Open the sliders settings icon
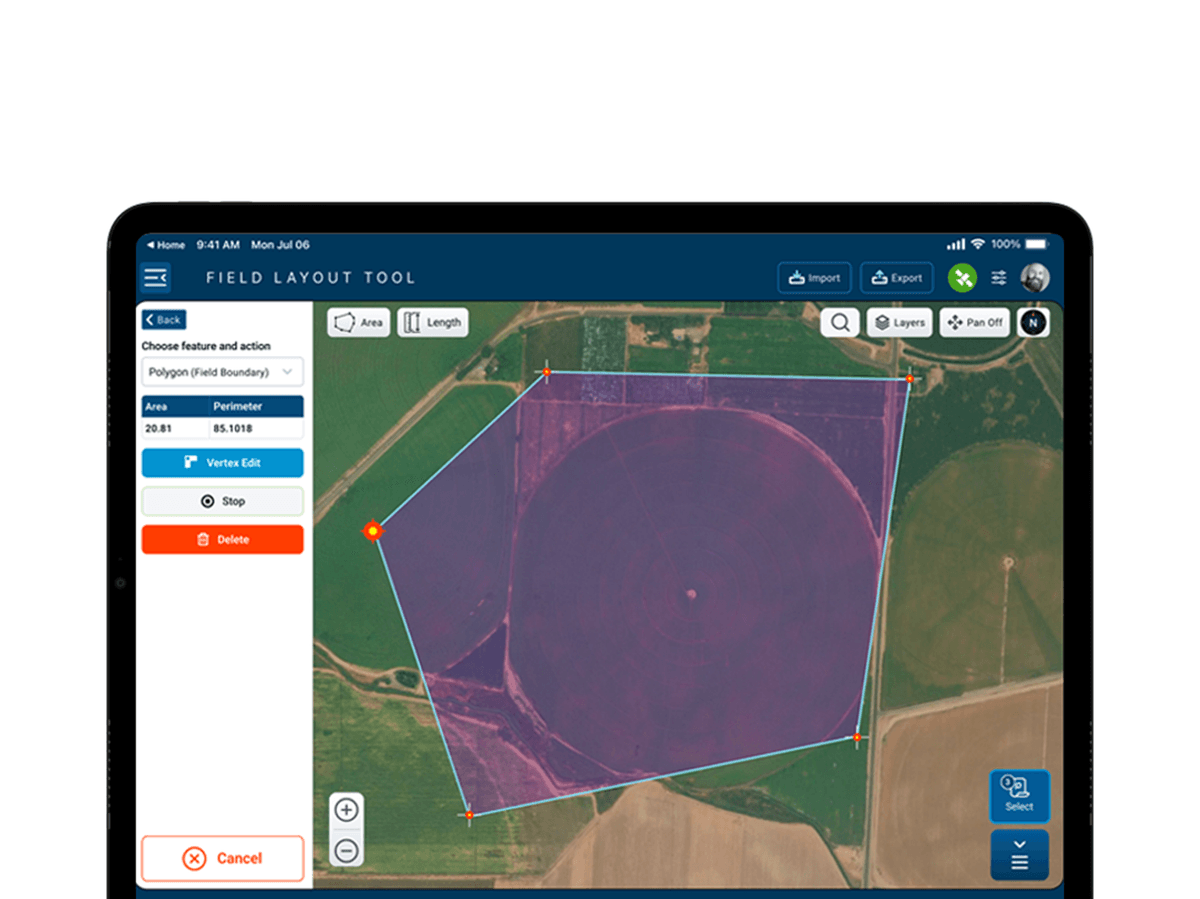This screenshot has width=1200, height=899. tap(998, 278)
